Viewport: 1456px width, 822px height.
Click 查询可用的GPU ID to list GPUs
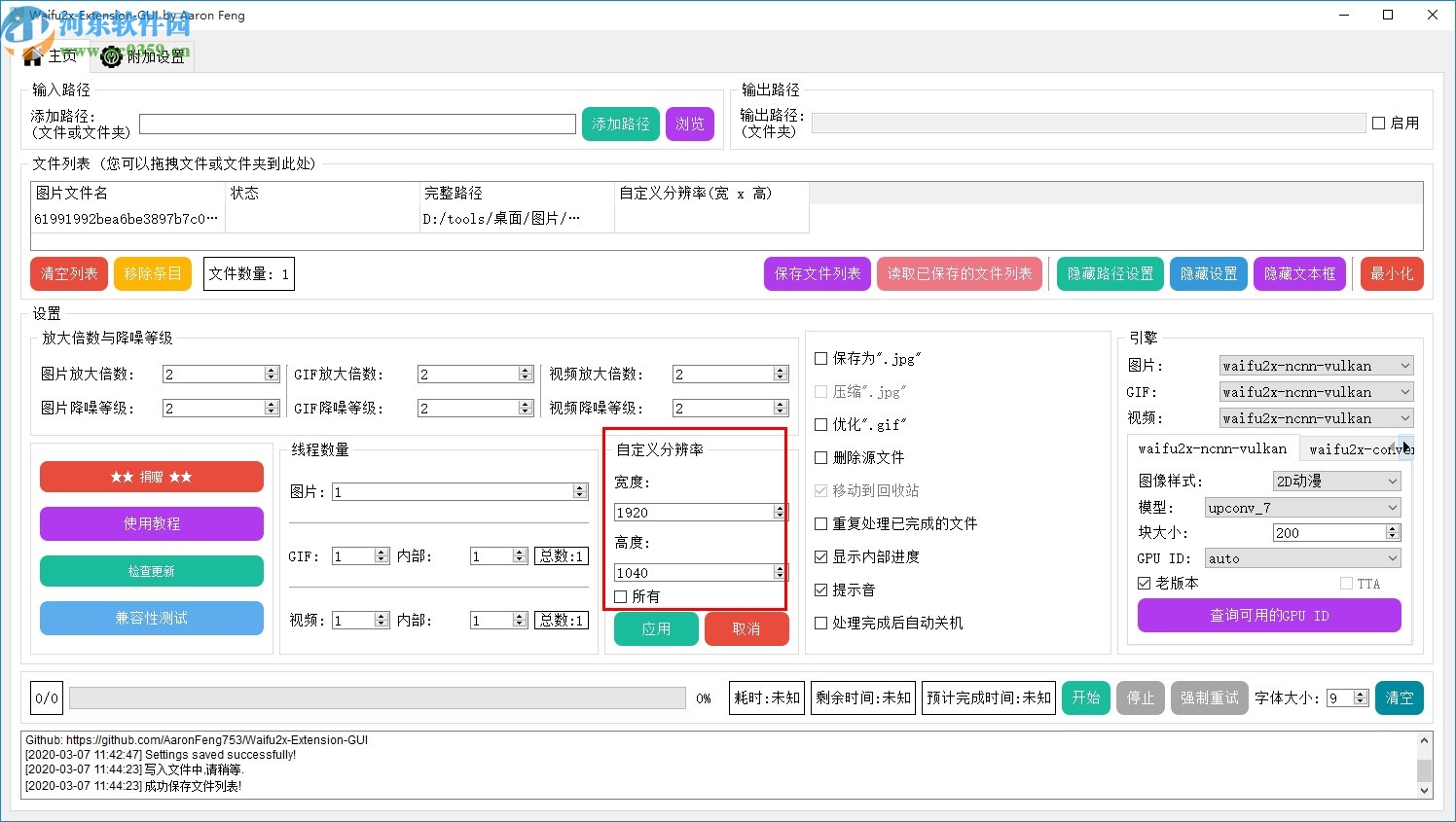[x=1268, y=615]
